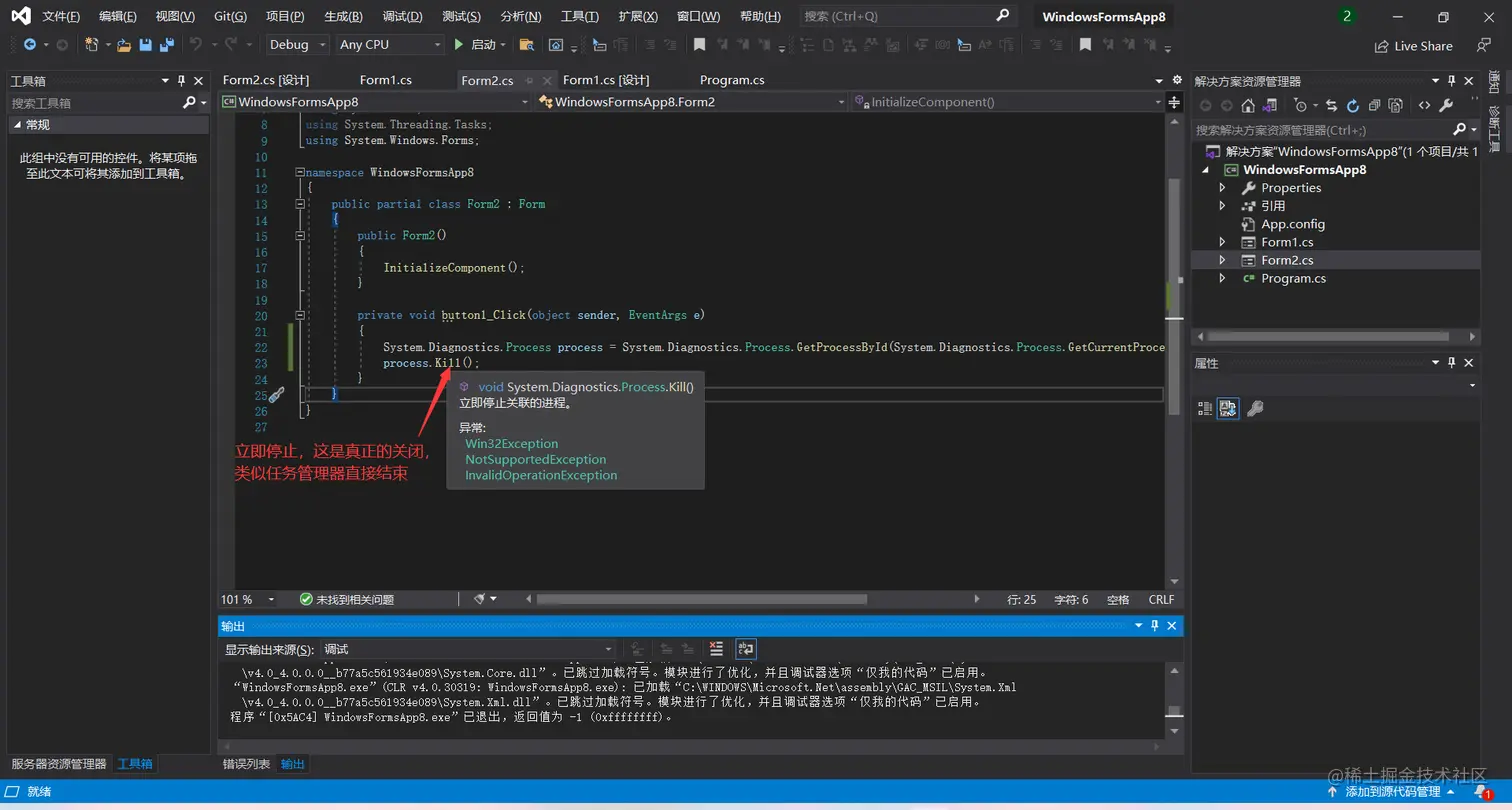Viewport: 1512px width, 810px height.
Task: Click the 未找到相关问题 status indicator
Action: coord(347,600)
